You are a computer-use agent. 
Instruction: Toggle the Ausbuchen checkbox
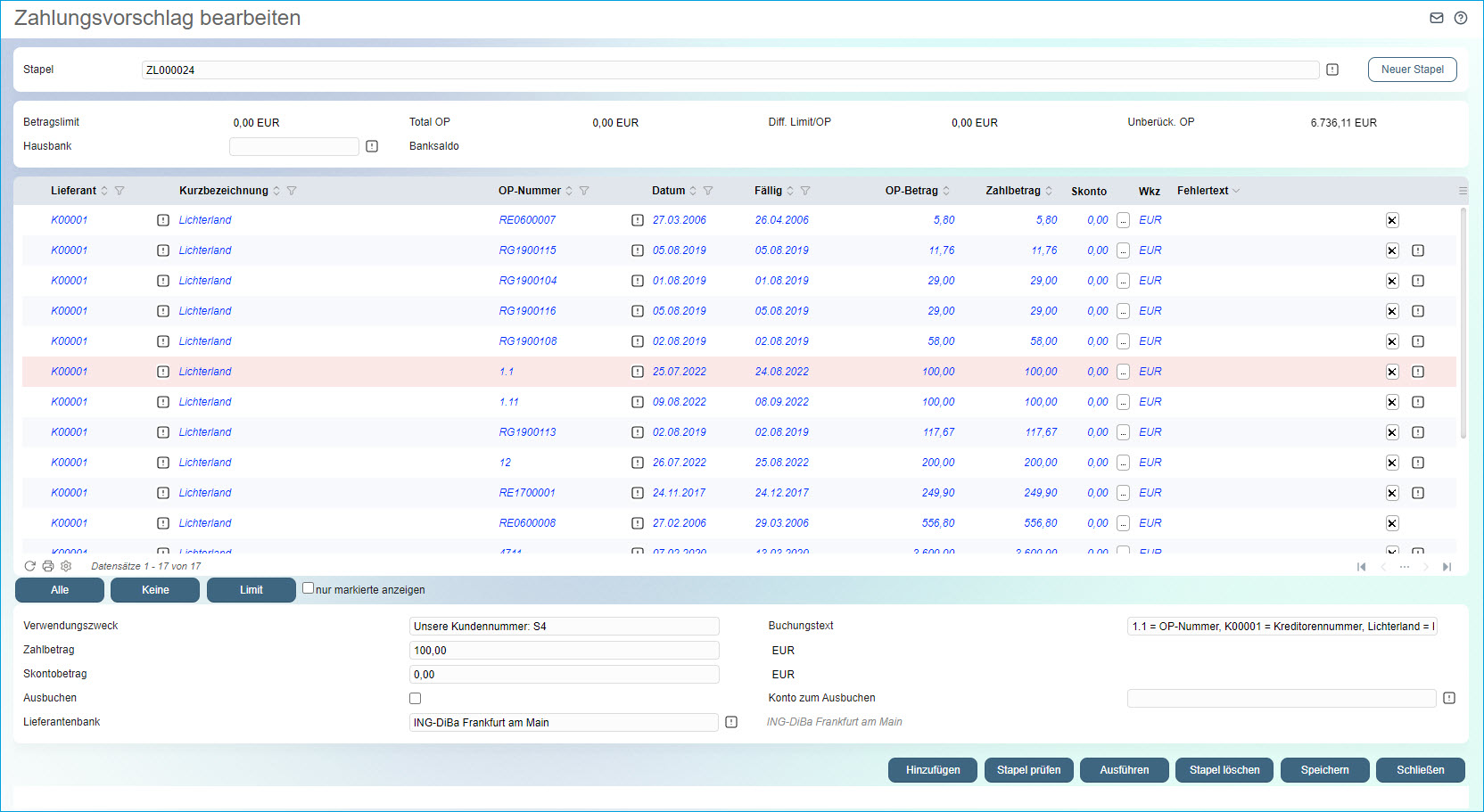pyautogui.click(x=415, y=699)
